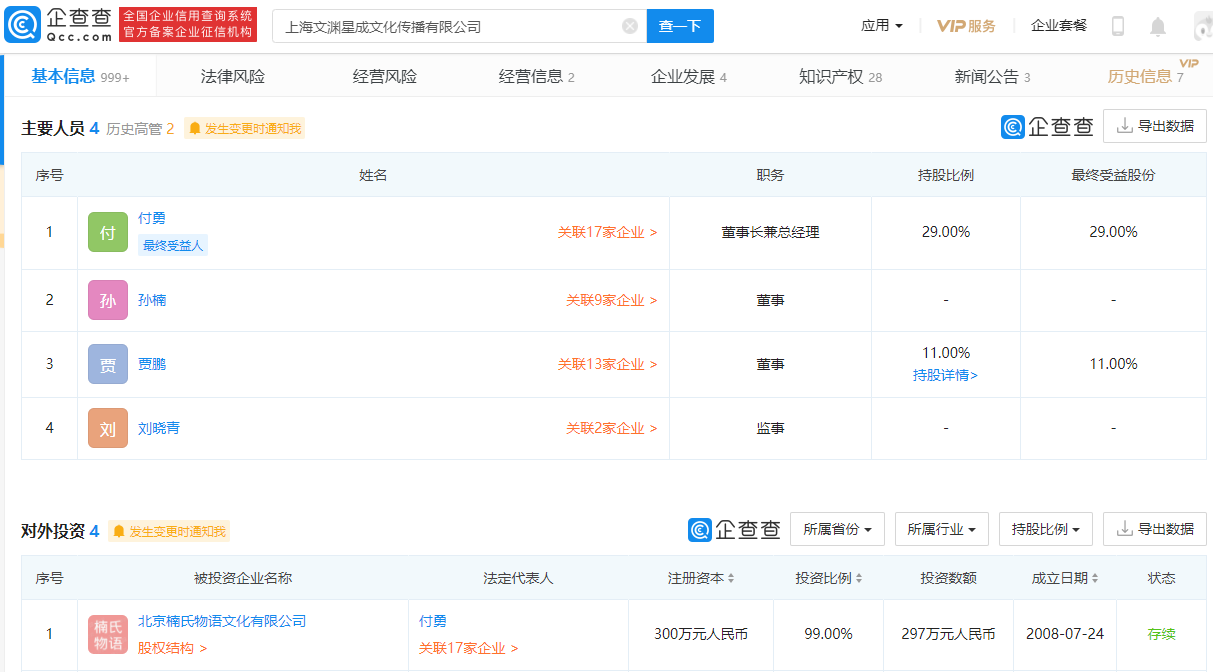Open 持股详情 for 贾鹏

[x=944, y=375]
